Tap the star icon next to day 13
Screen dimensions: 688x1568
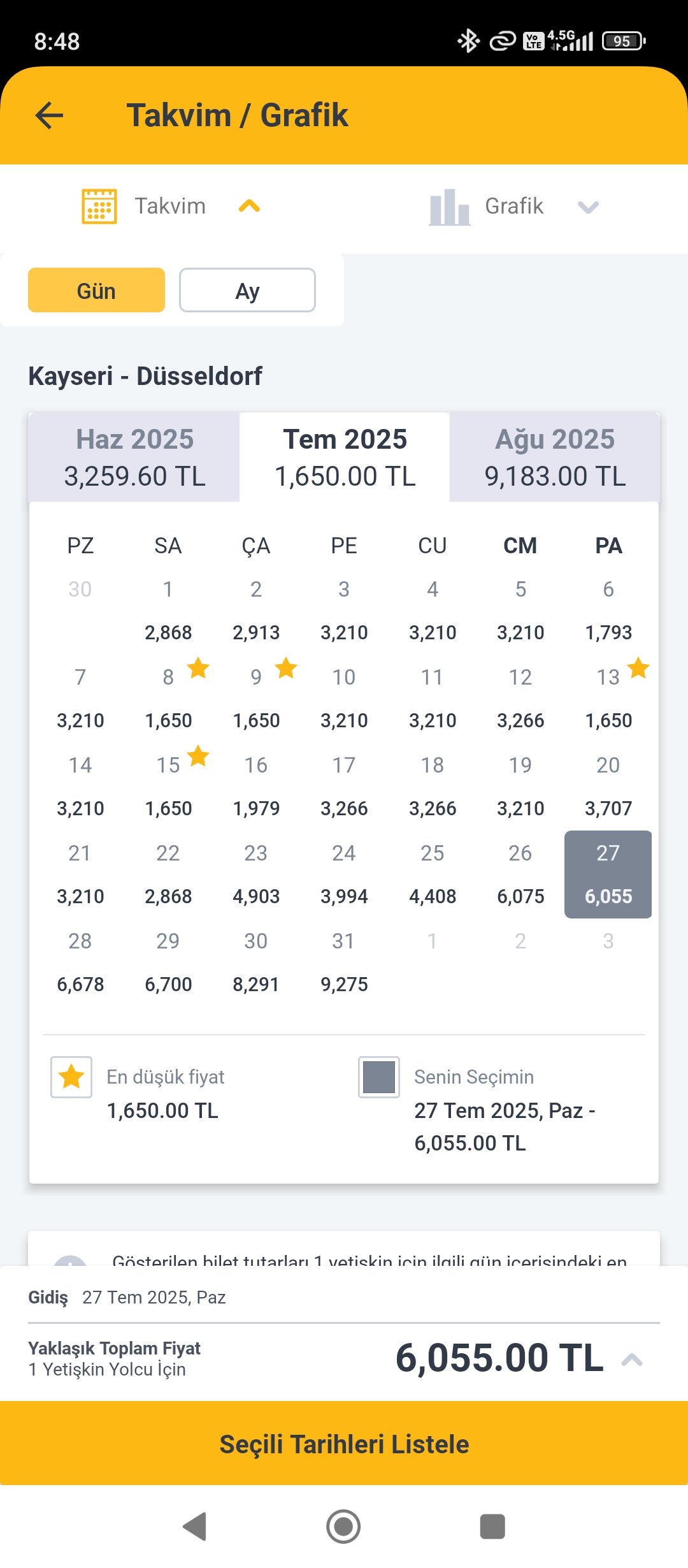pos(638,669)
